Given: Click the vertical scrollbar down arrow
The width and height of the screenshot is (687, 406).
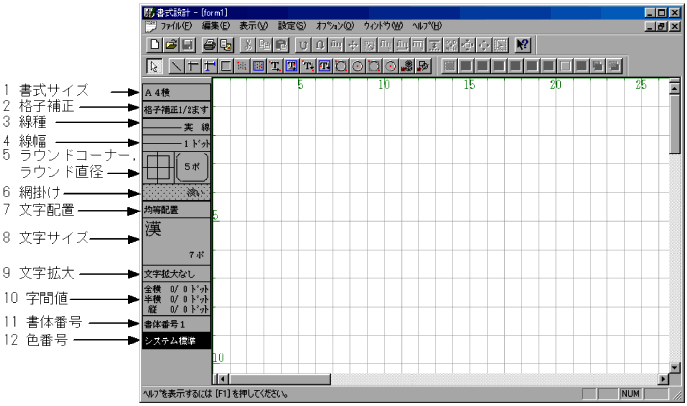Looking at the screenshot, I should pyautogui.click(x=675, y=367).
